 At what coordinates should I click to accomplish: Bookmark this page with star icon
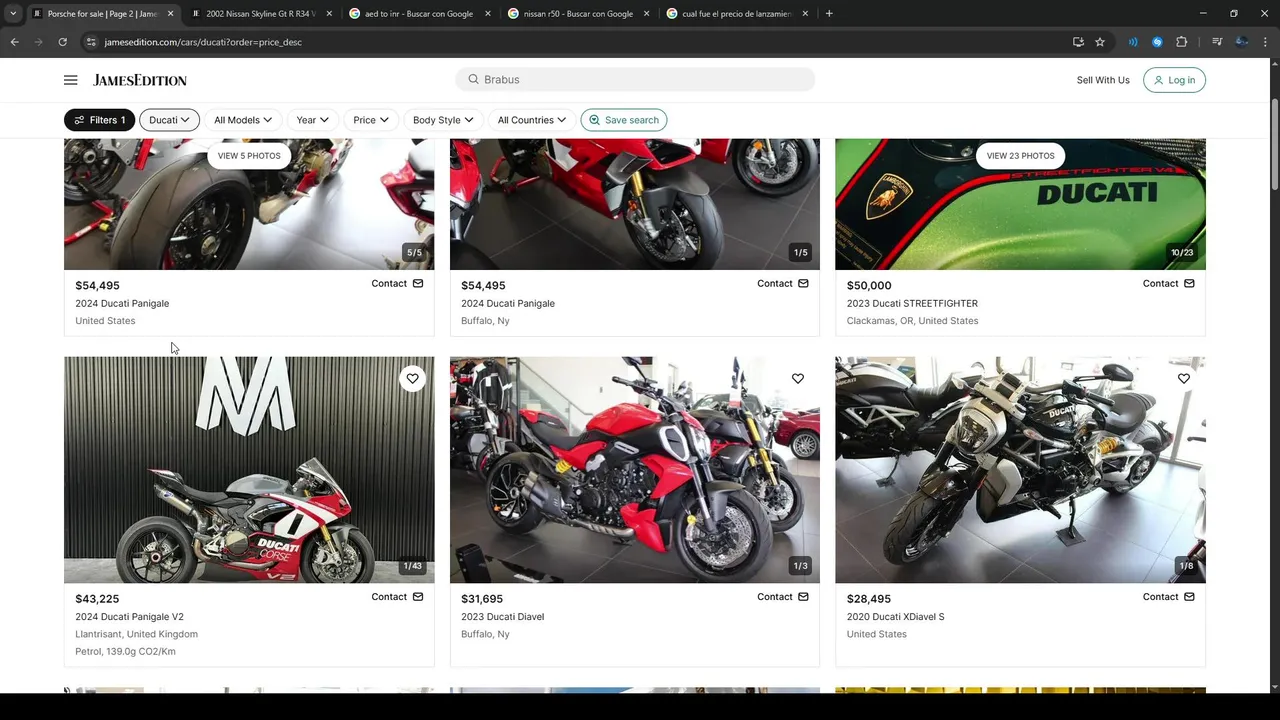point(1100,42)
